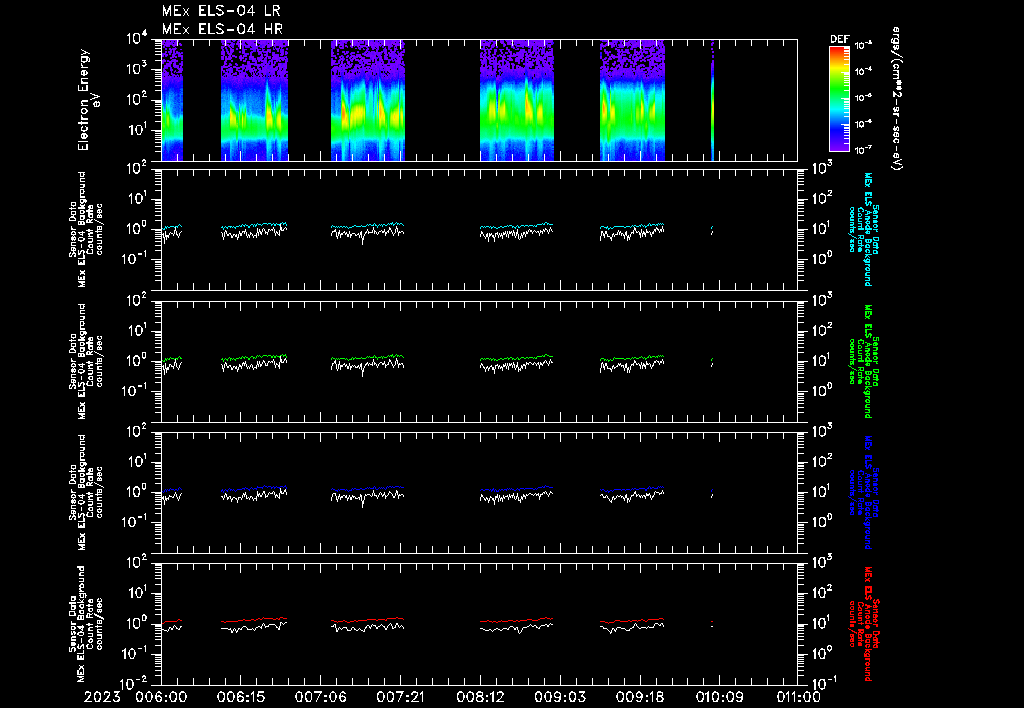This screenshot has width=1024, height=708.
Task: Select the 009:03 time axis label
Action: click(x=560, y=697)
